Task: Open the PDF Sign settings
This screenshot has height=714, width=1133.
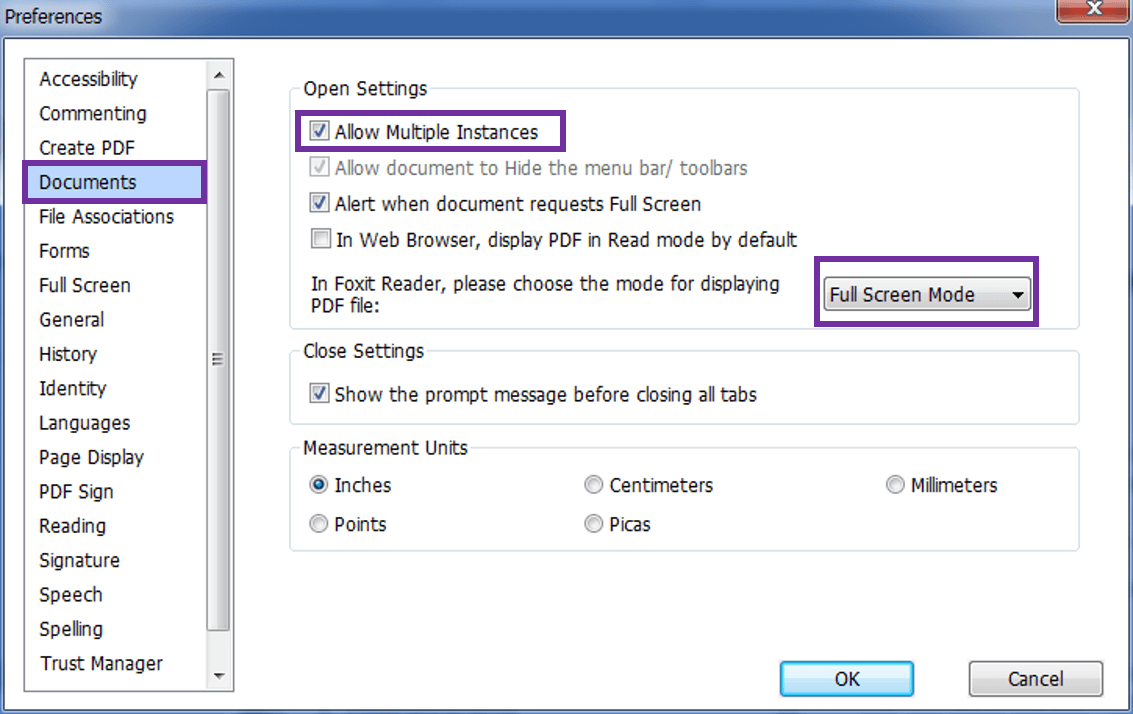Action: point(76,491)
